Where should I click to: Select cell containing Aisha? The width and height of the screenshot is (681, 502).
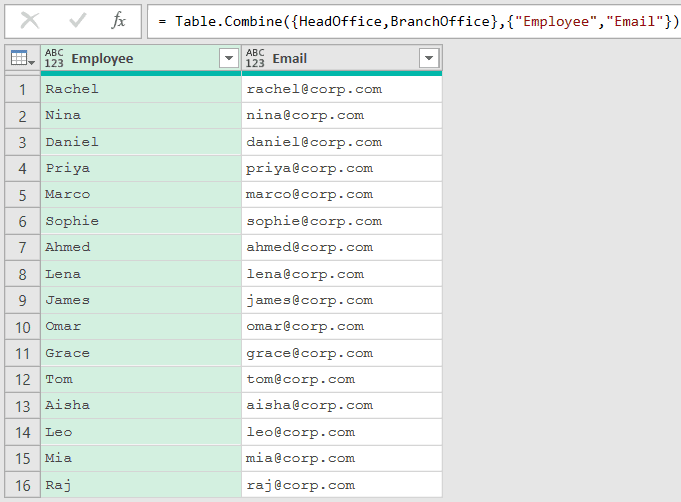pyautogui.click(x=141, y=406)
